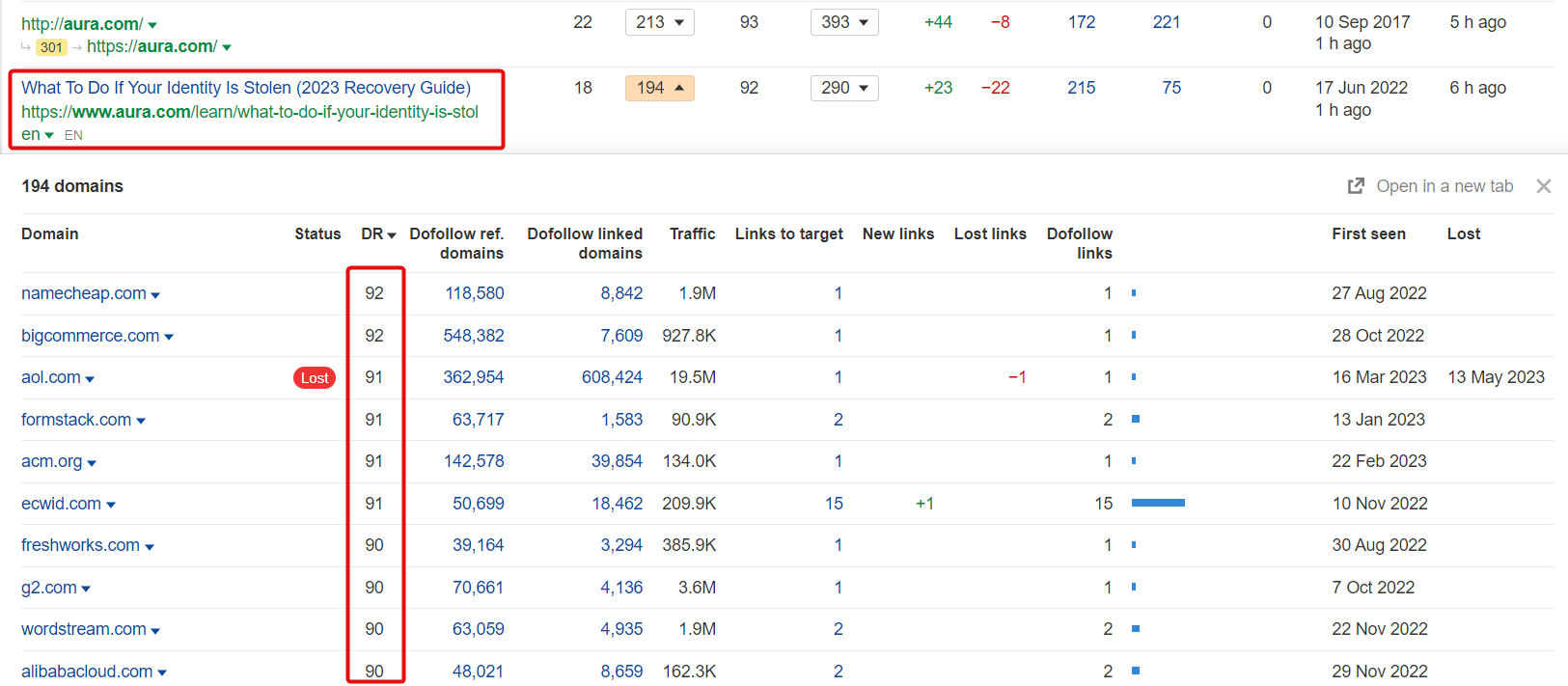Open the namecheap.com domain link
This screenshot has height=686, width=1568.
(84, 293)
